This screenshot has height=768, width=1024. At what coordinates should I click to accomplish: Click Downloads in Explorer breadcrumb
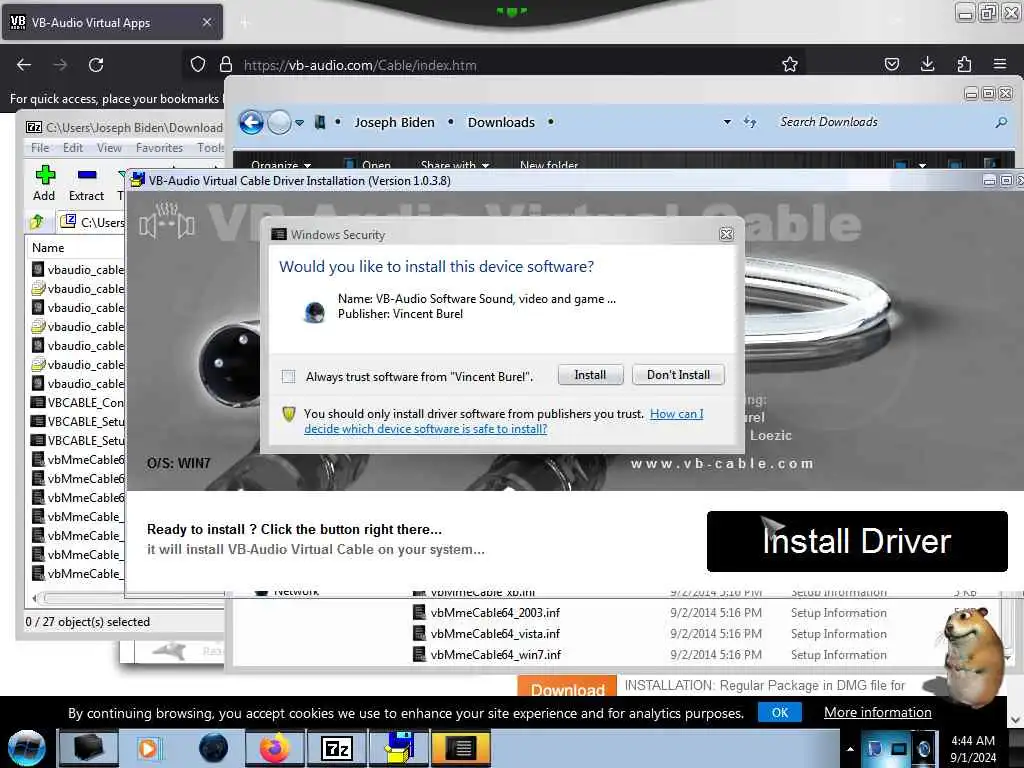pyautogui.click(x=501, y=122)
